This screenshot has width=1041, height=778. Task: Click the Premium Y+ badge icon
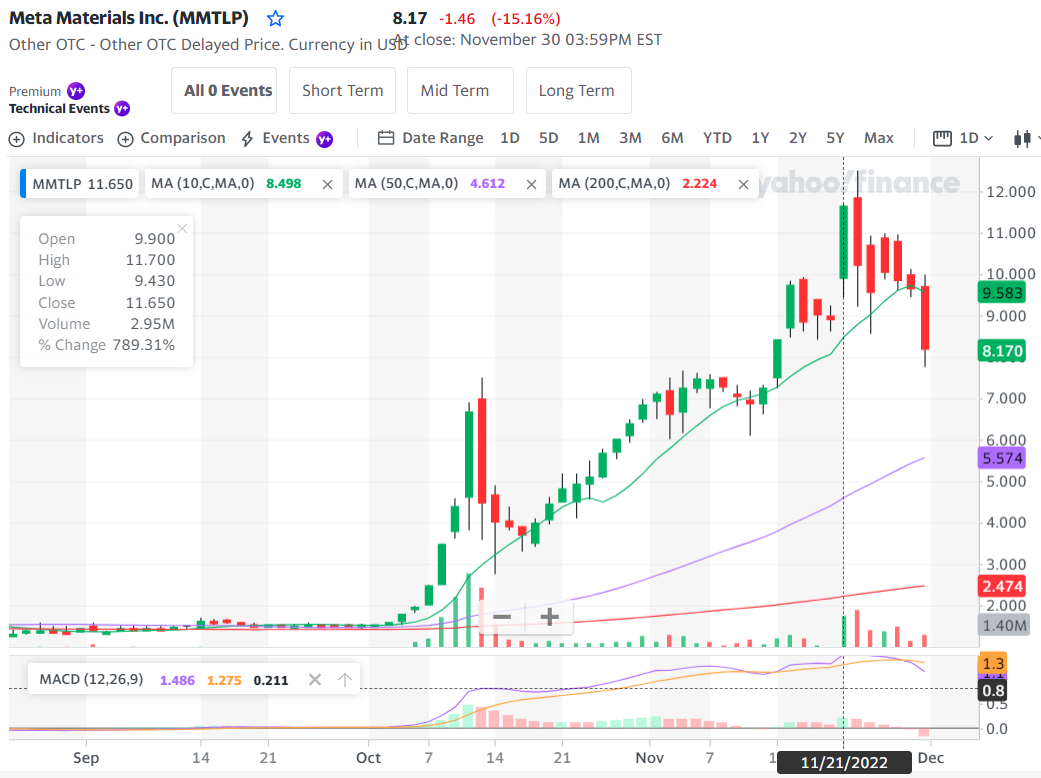point(76,91)
